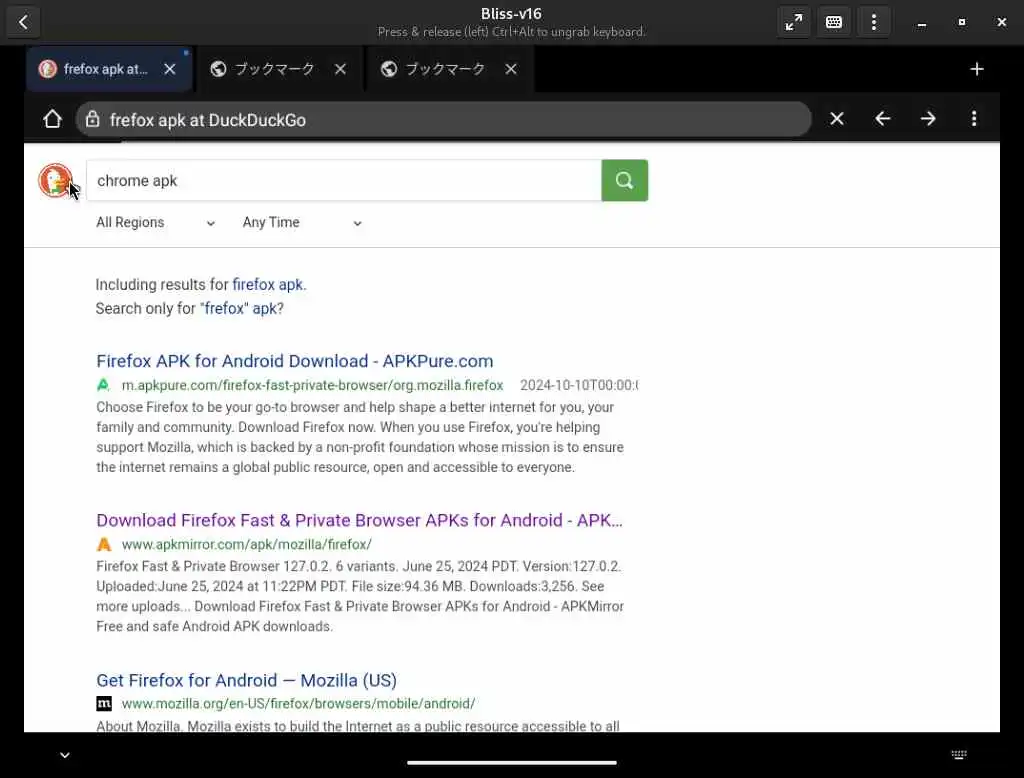
Task: Open the on-screen keyboard switcher icon
Action: [959, 755]
